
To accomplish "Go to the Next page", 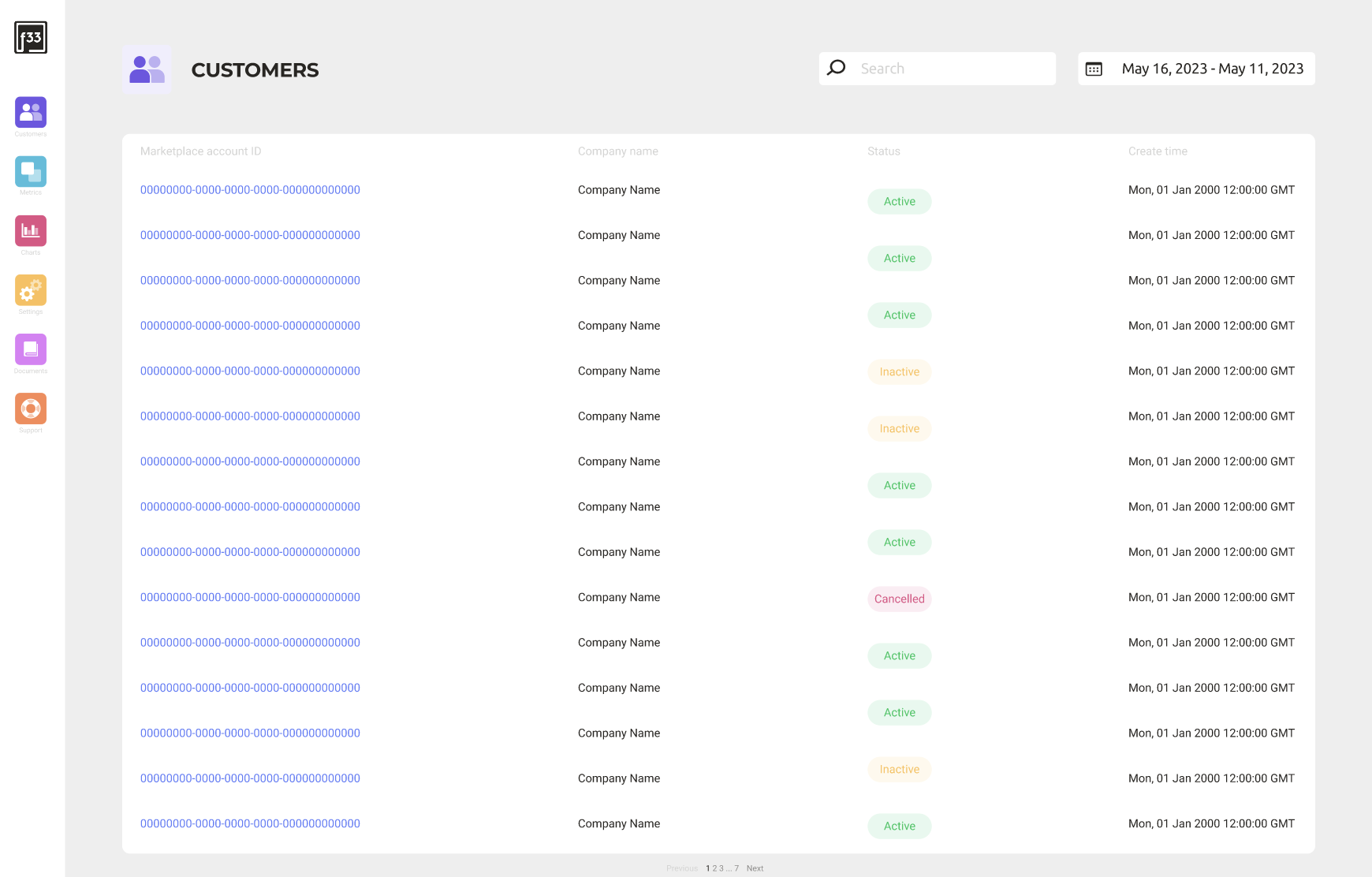I will [755, 868].
